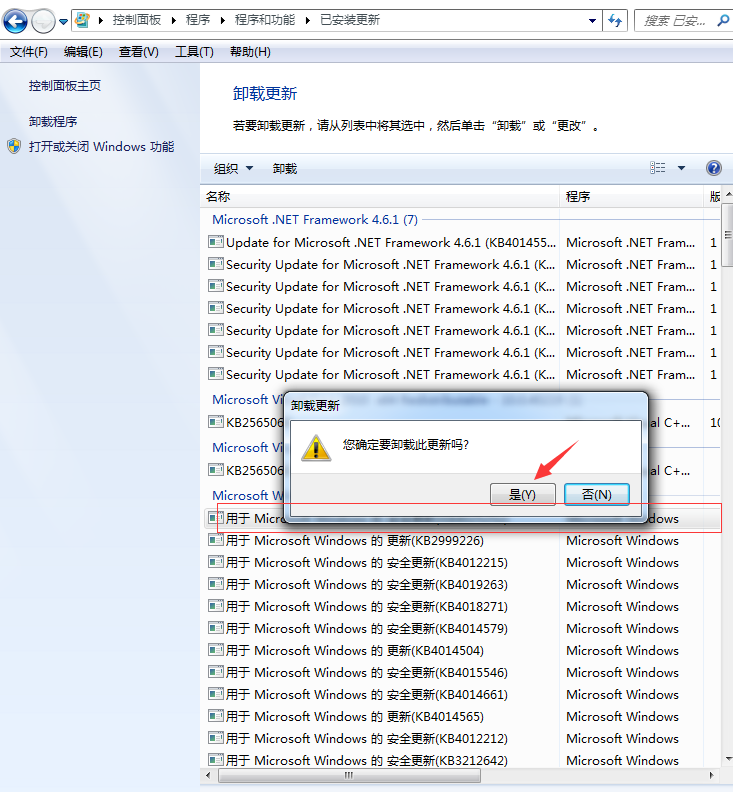733x792 pixels.
Task: Click the icon of the KB4014661 update row
Action: [x=216, y=694]
